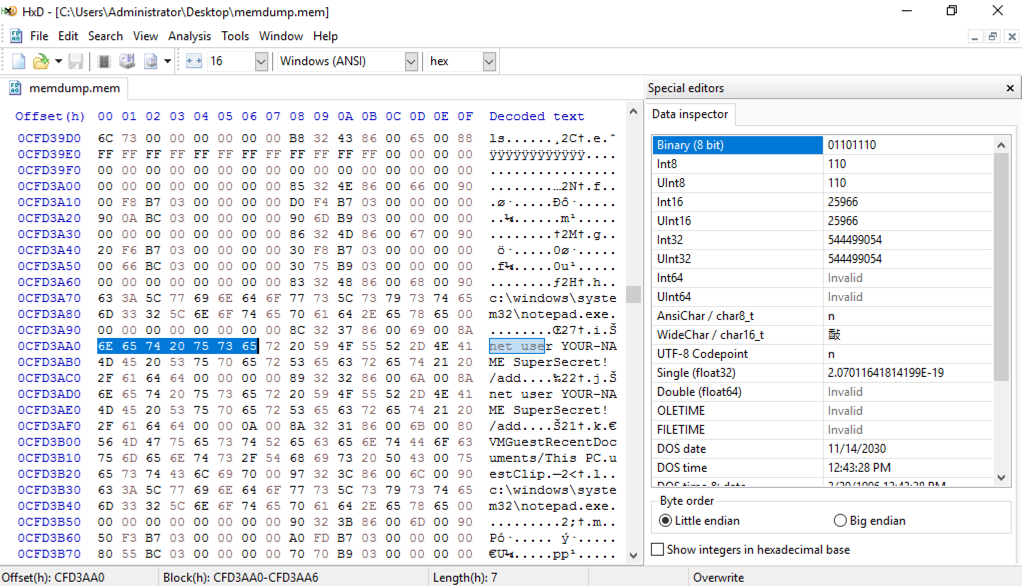The width and height of the screenshot is (1022, 586).
Task: Click the Overwrite mode status bar indicator
Action: click(718, 578)
